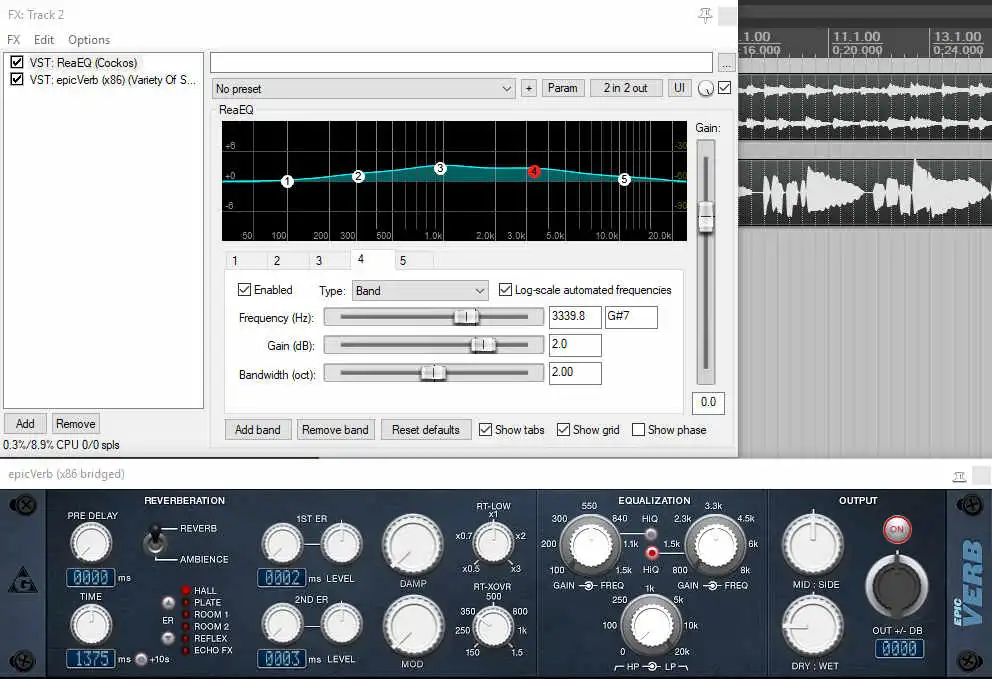Click the Bandwidth (oct) slider handle

pyautogui.click(x=433, y=373)
